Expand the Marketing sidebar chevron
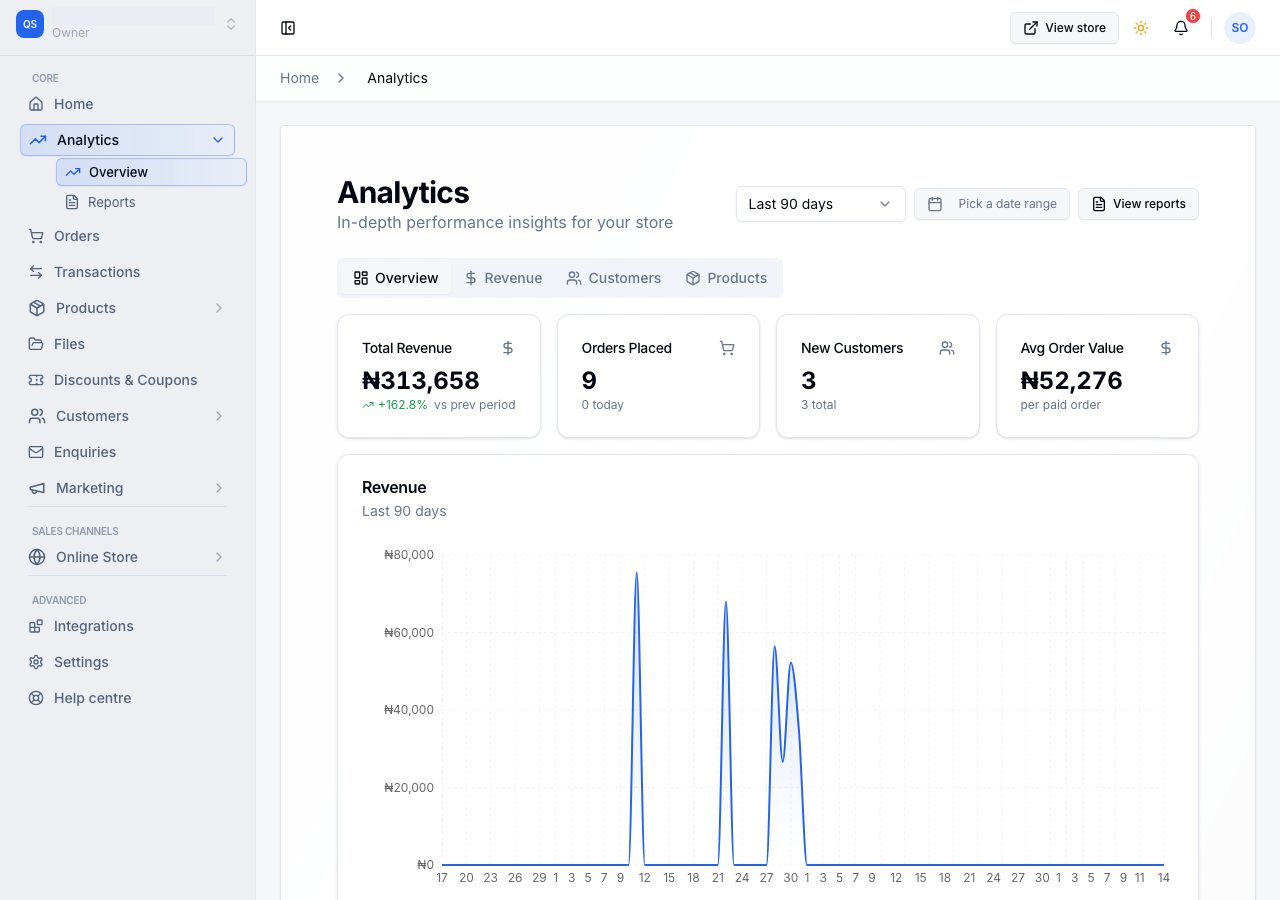This screenshot has height=900, width=1280. (x=219, y=488)
